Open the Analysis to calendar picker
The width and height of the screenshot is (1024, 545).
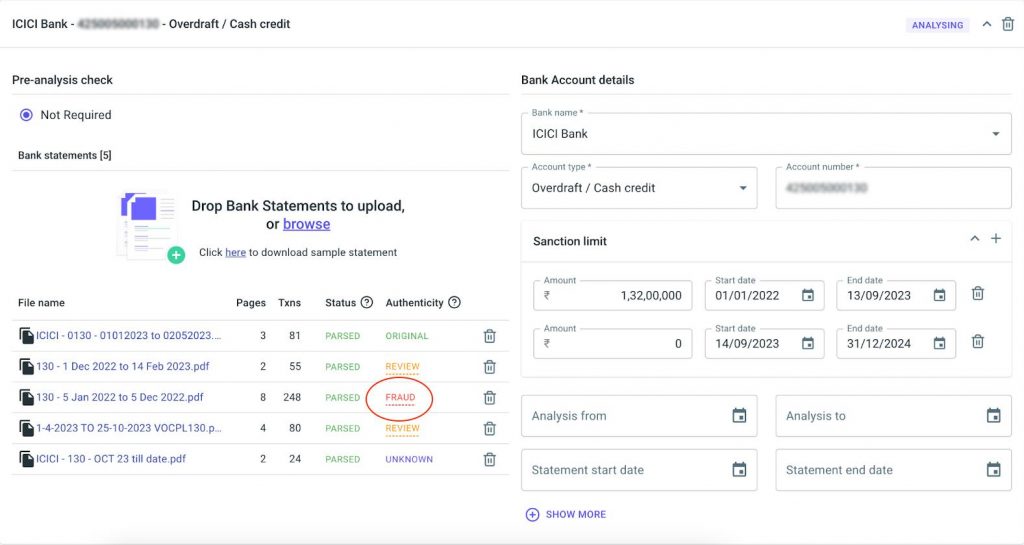tap(993, 416)
